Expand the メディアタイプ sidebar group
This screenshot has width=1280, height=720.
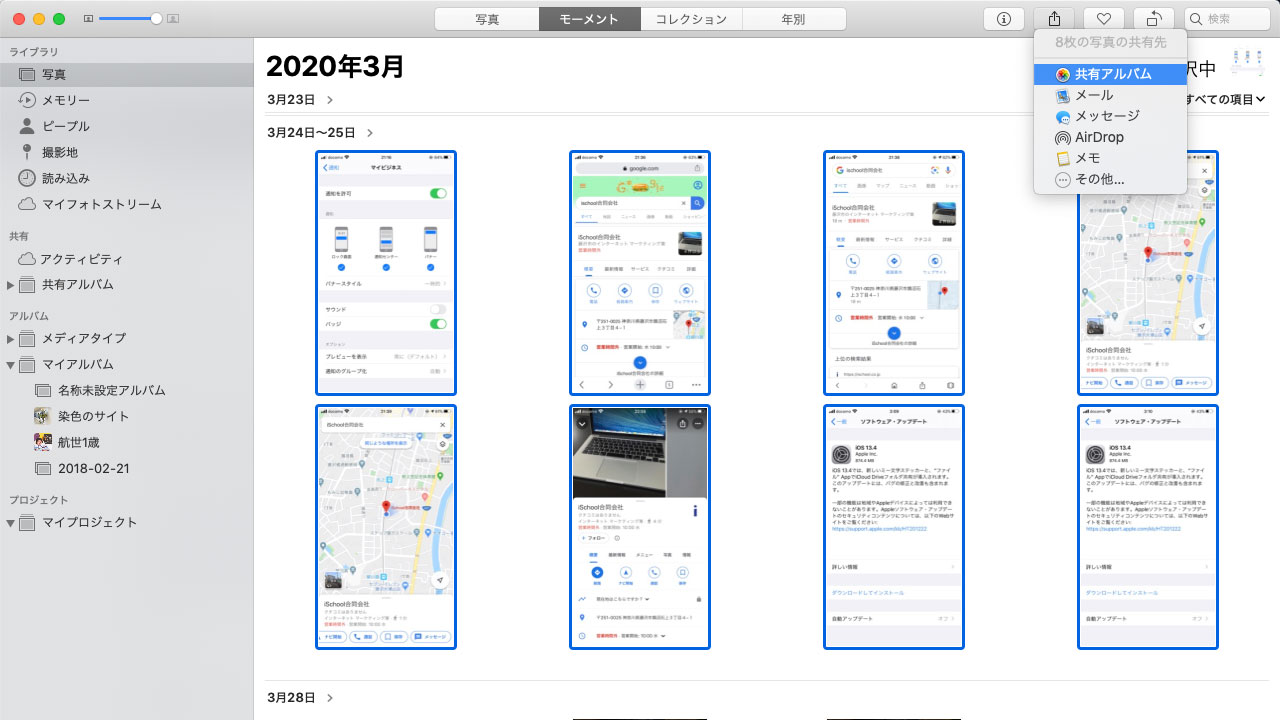(x=11, y=339)
